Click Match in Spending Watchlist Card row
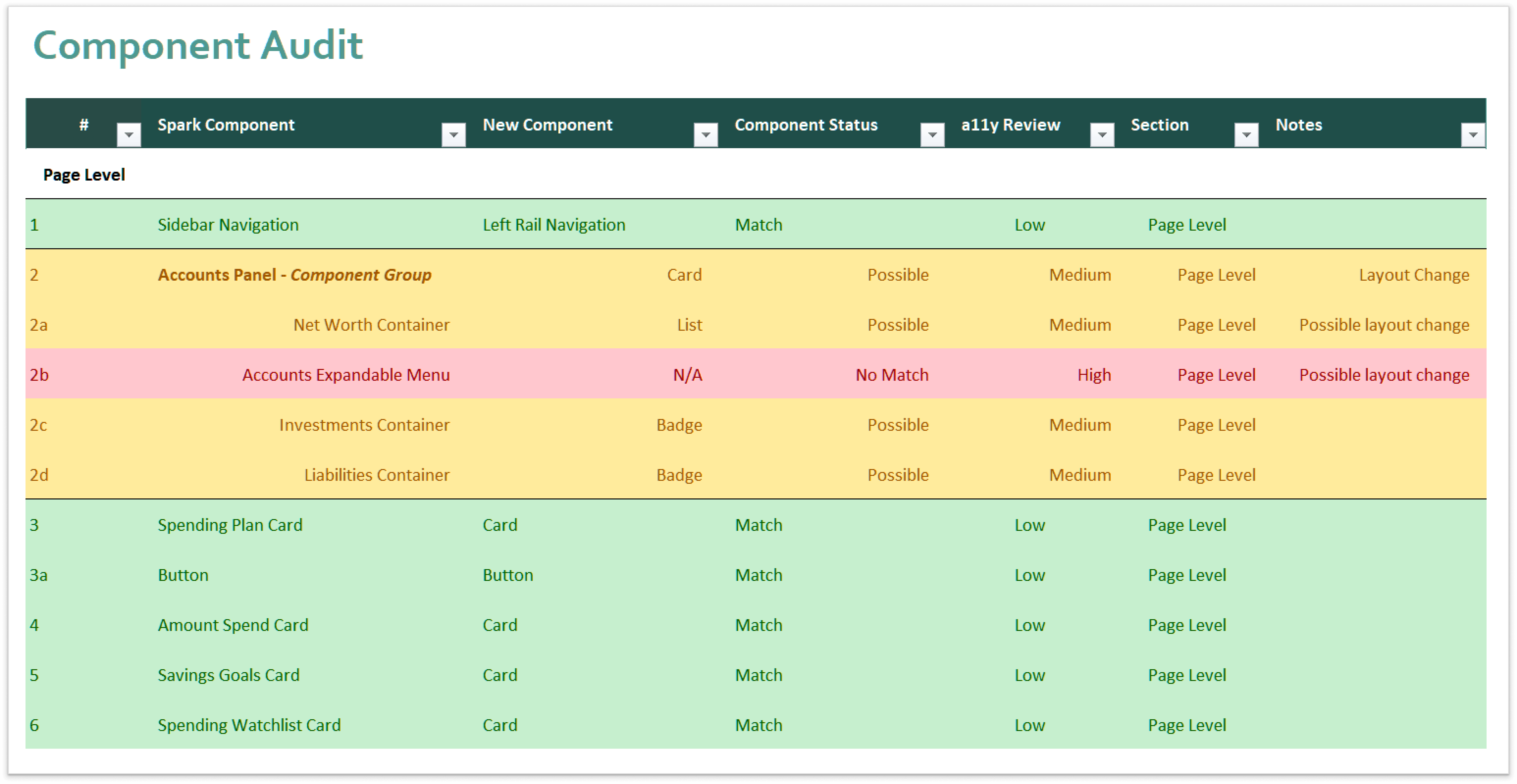The width and height of the screenshot is (1517, 784). tap(758, 726)
